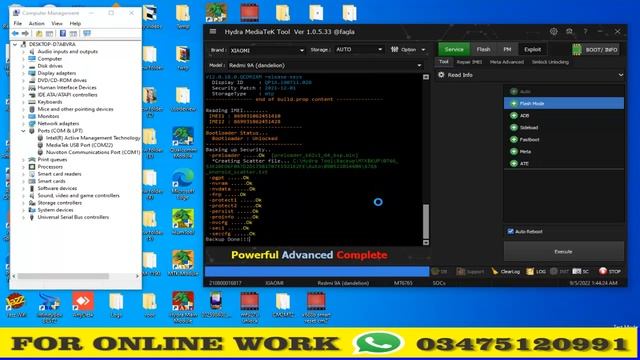The image size is (640, 360).
Task: Click the log panel vertical scrollbar thumb
Action: (426, 221)
